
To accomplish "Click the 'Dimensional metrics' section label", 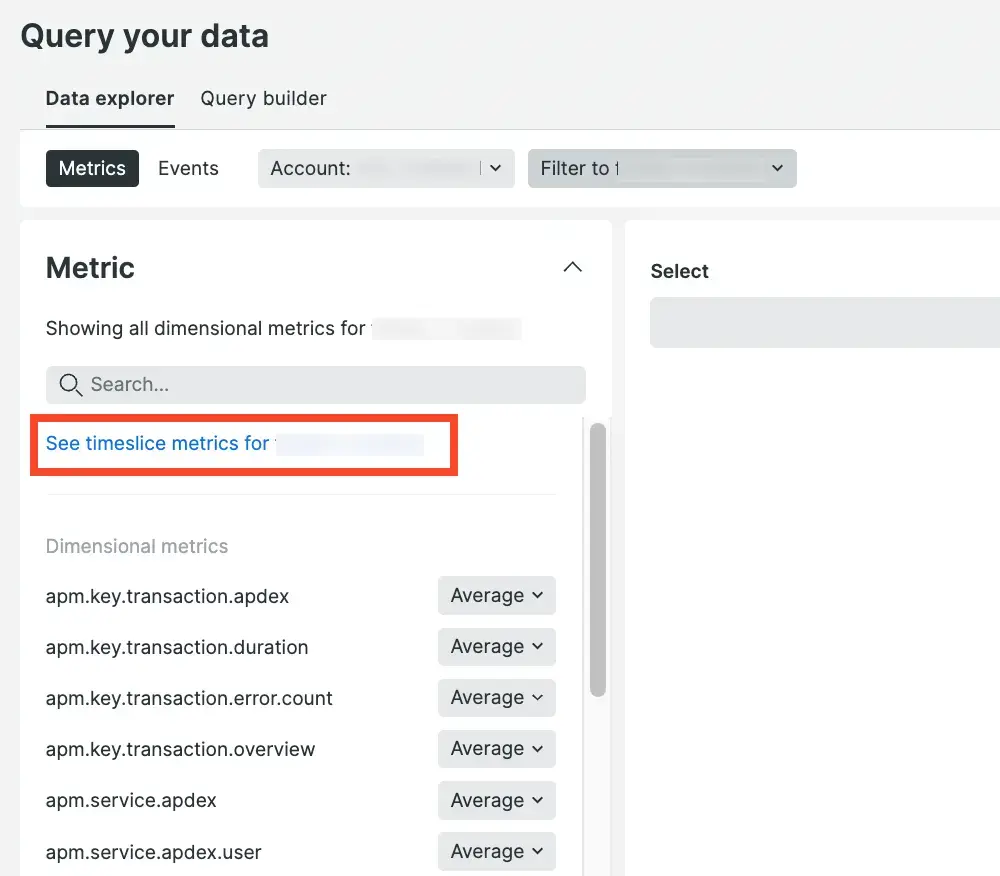I will 136,546.
